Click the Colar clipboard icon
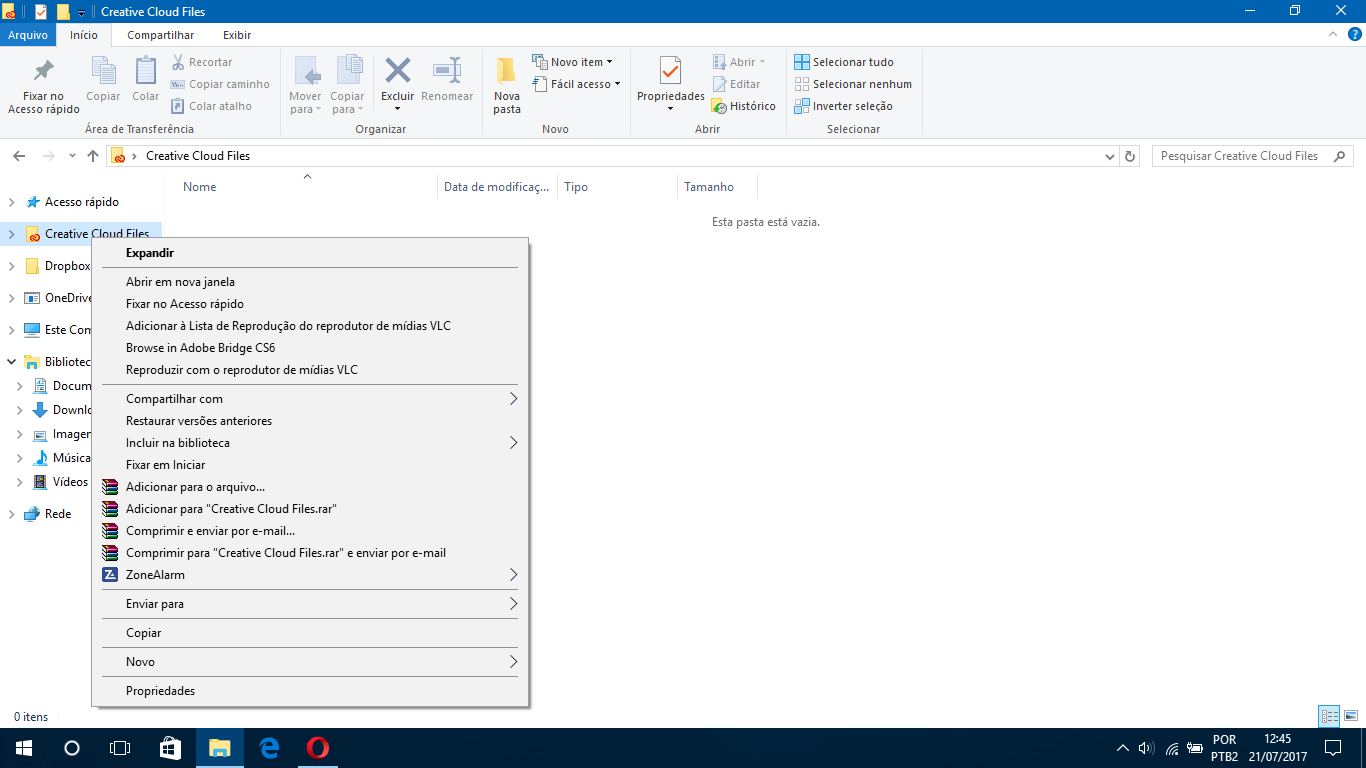The height and width of the screenshot is (768, 1366). [146, 70]
